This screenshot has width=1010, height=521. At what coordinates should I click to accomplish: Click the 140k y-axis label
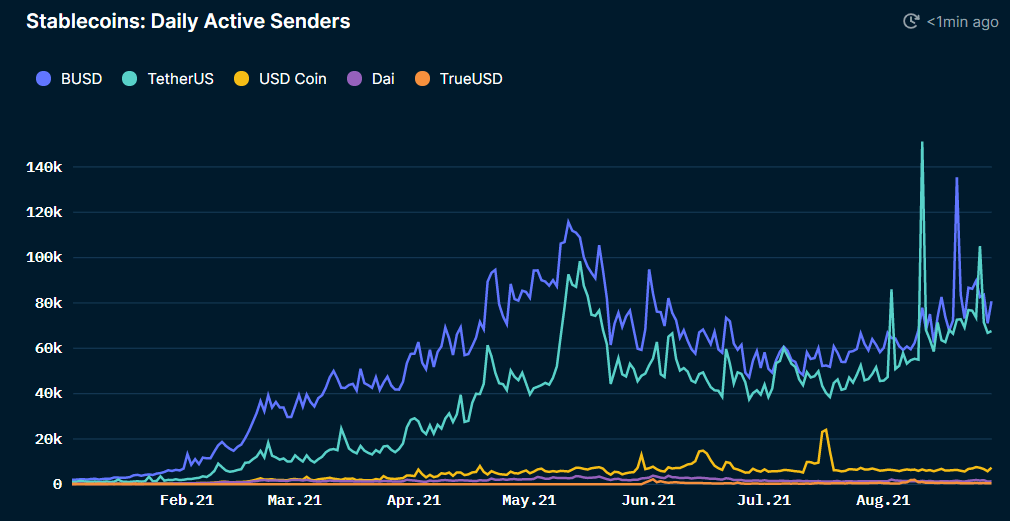coord(44,167)
